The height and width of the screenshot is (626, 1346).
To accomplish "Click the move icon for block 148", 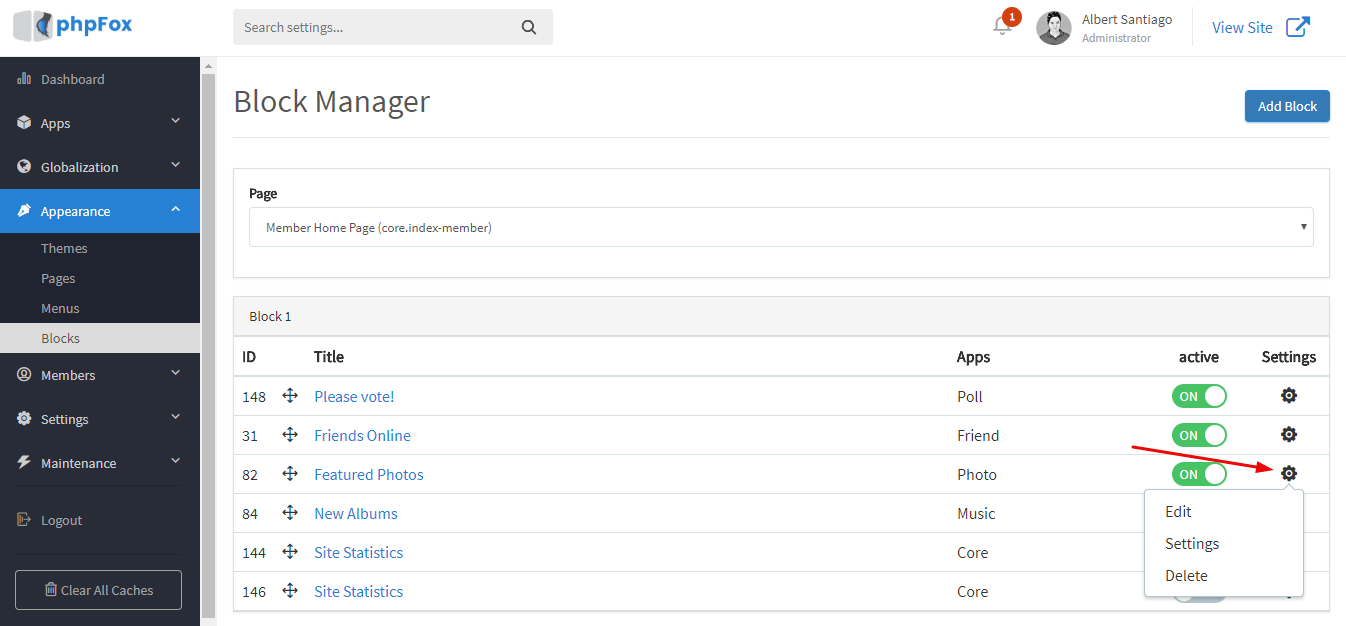I will (290, 396).
